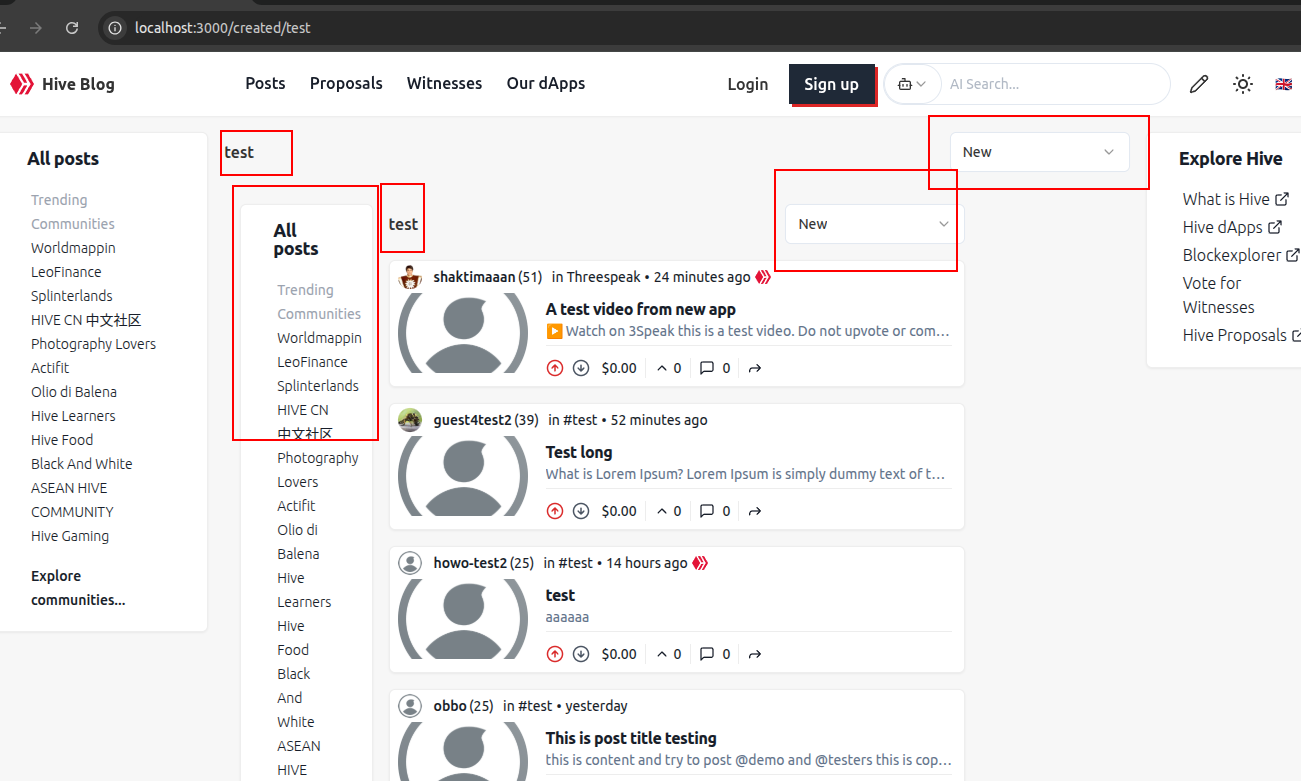Downvote the "Test long" post
Image resolution: width=1301 pixels, height=781 pixels.
pos(581,511)
